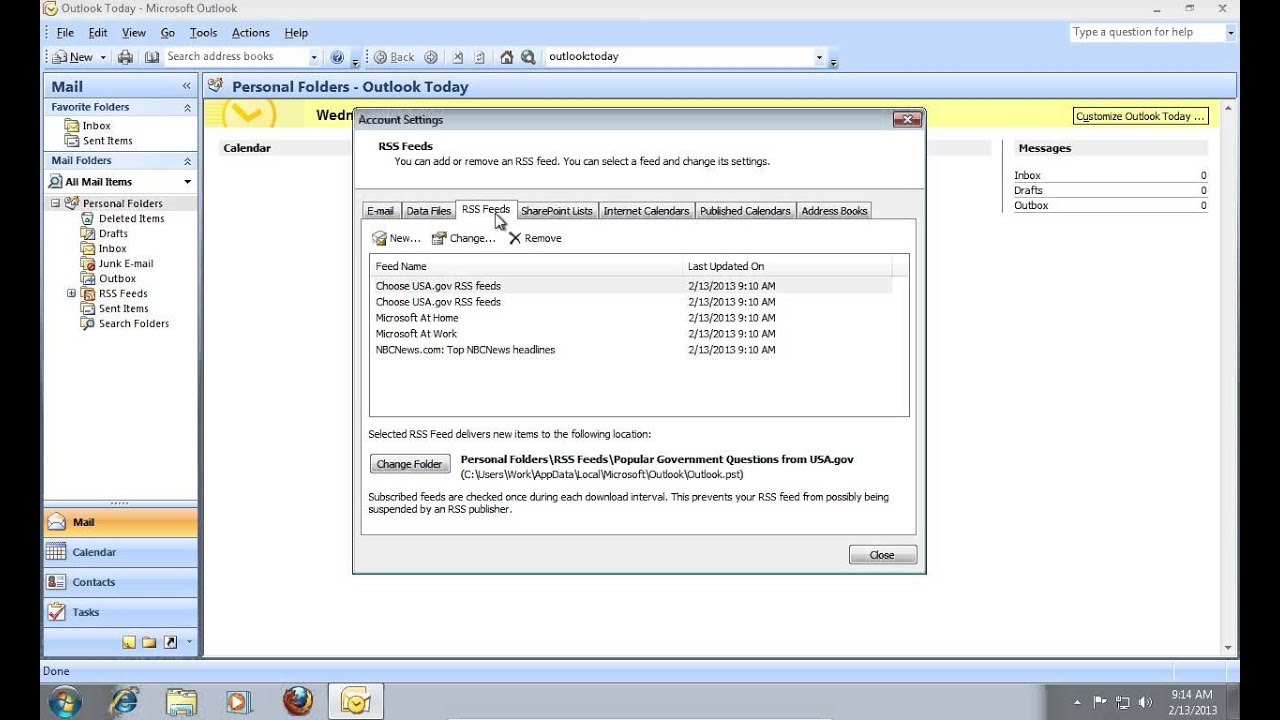1280x720 pixels.
Task: Open the Help menu
Action: [296, 32]
